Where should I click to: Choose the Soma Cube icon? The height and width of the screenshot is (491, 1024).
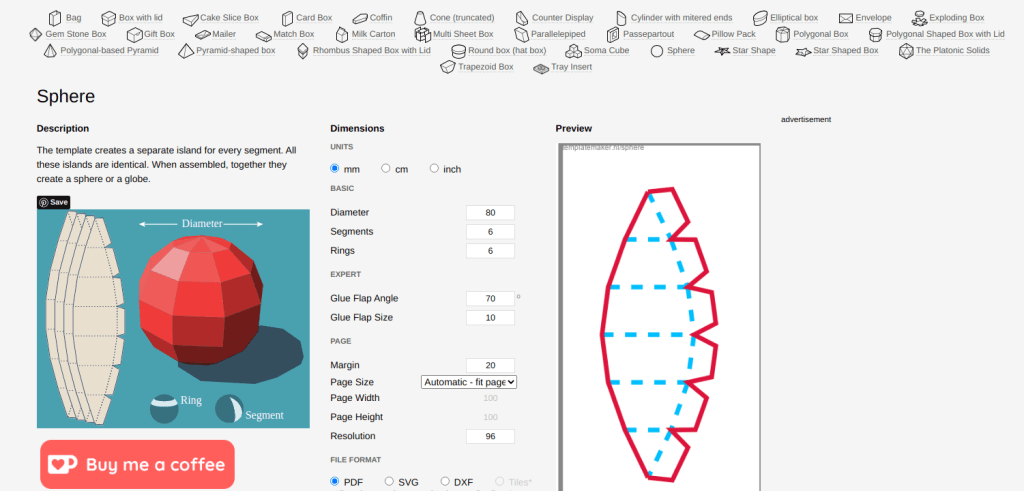(574, 50)
